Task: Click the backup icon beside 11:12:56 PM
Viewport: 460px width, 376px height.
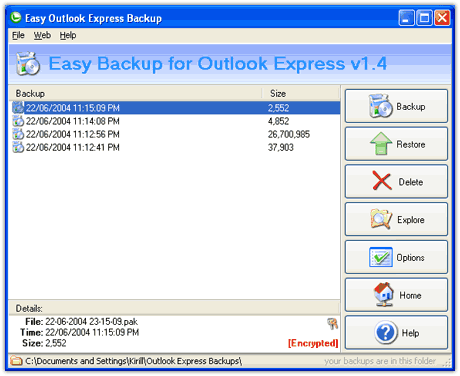Action: [18, 134]
